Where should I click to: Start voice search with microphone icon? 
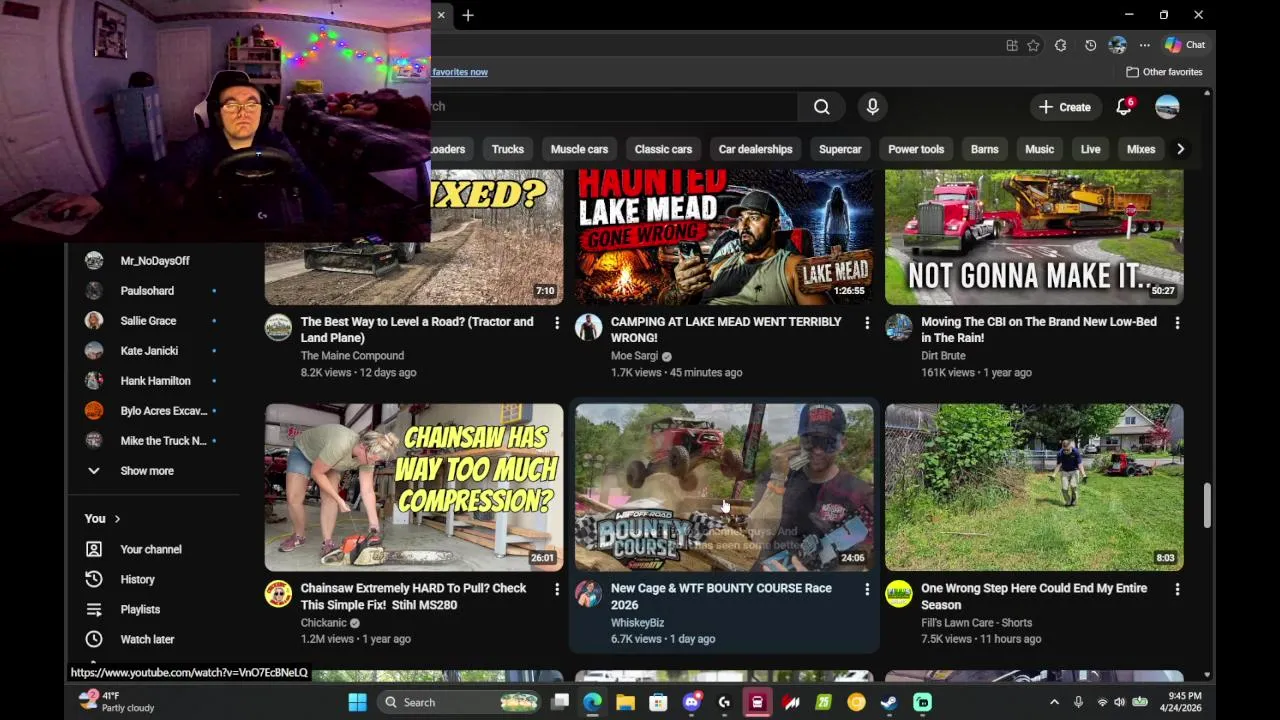(872, 107)
